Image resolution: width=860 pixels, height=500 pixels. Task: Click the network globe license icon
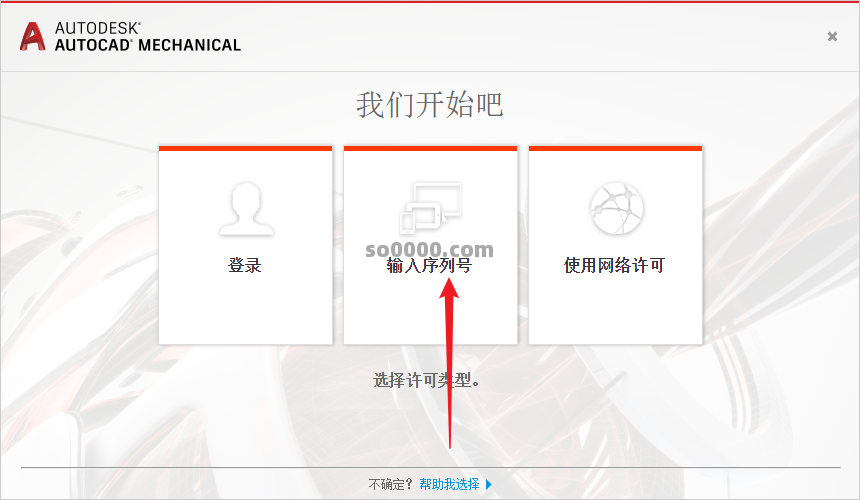point(616,209)
